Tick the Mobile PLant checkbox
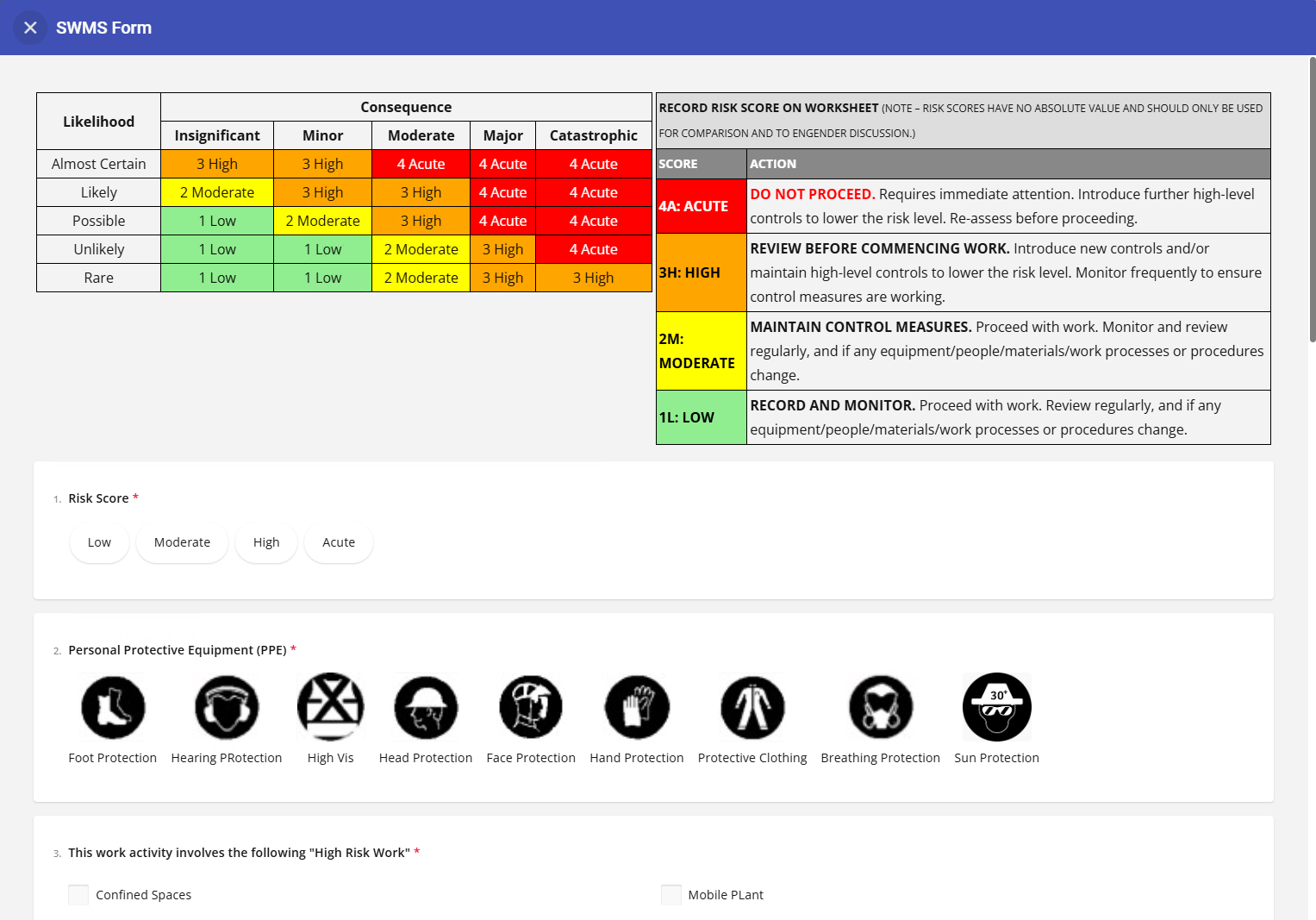 click(x=671, y=895)
